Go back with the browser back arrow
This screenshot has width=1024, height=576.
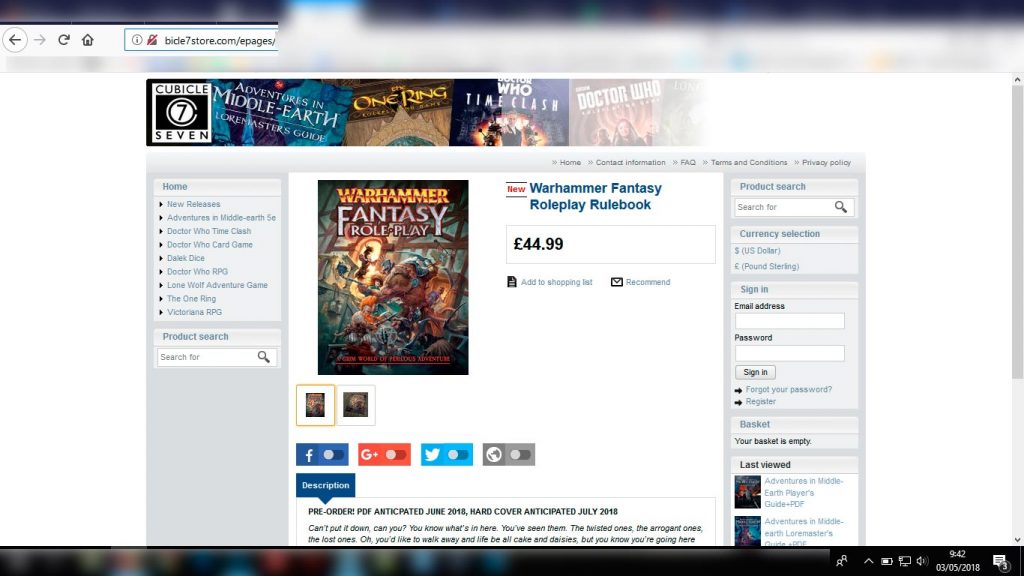(x=15, y=40)
